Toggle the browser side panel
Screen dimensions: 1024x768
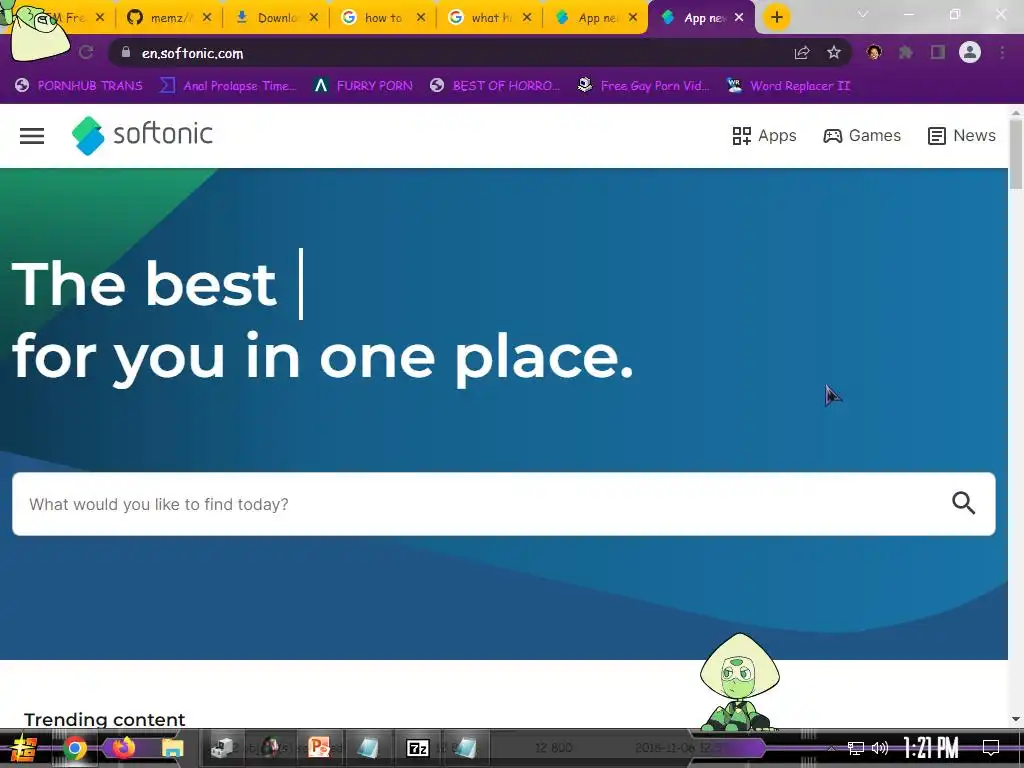click(938, 52)
